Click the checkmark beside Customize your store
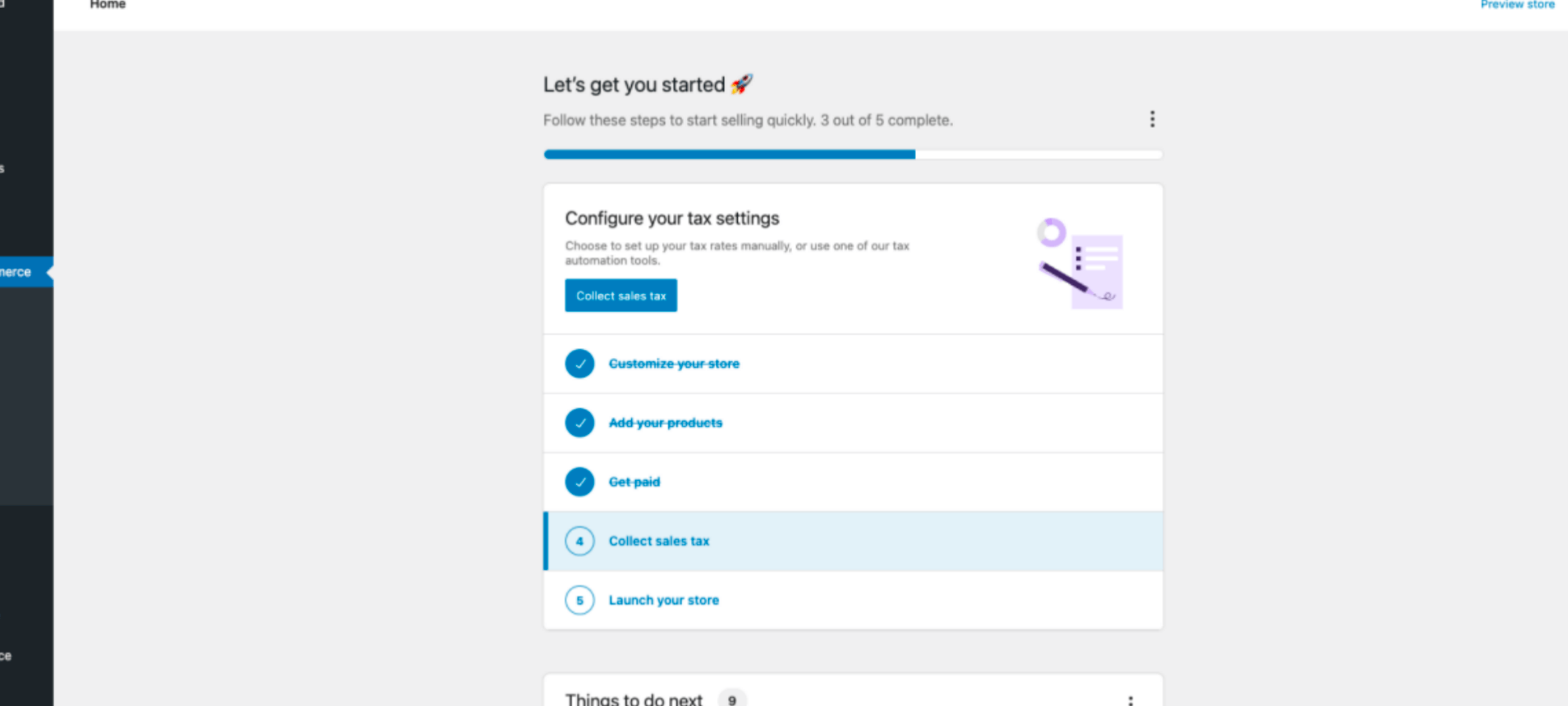 [x=579, y=364]
